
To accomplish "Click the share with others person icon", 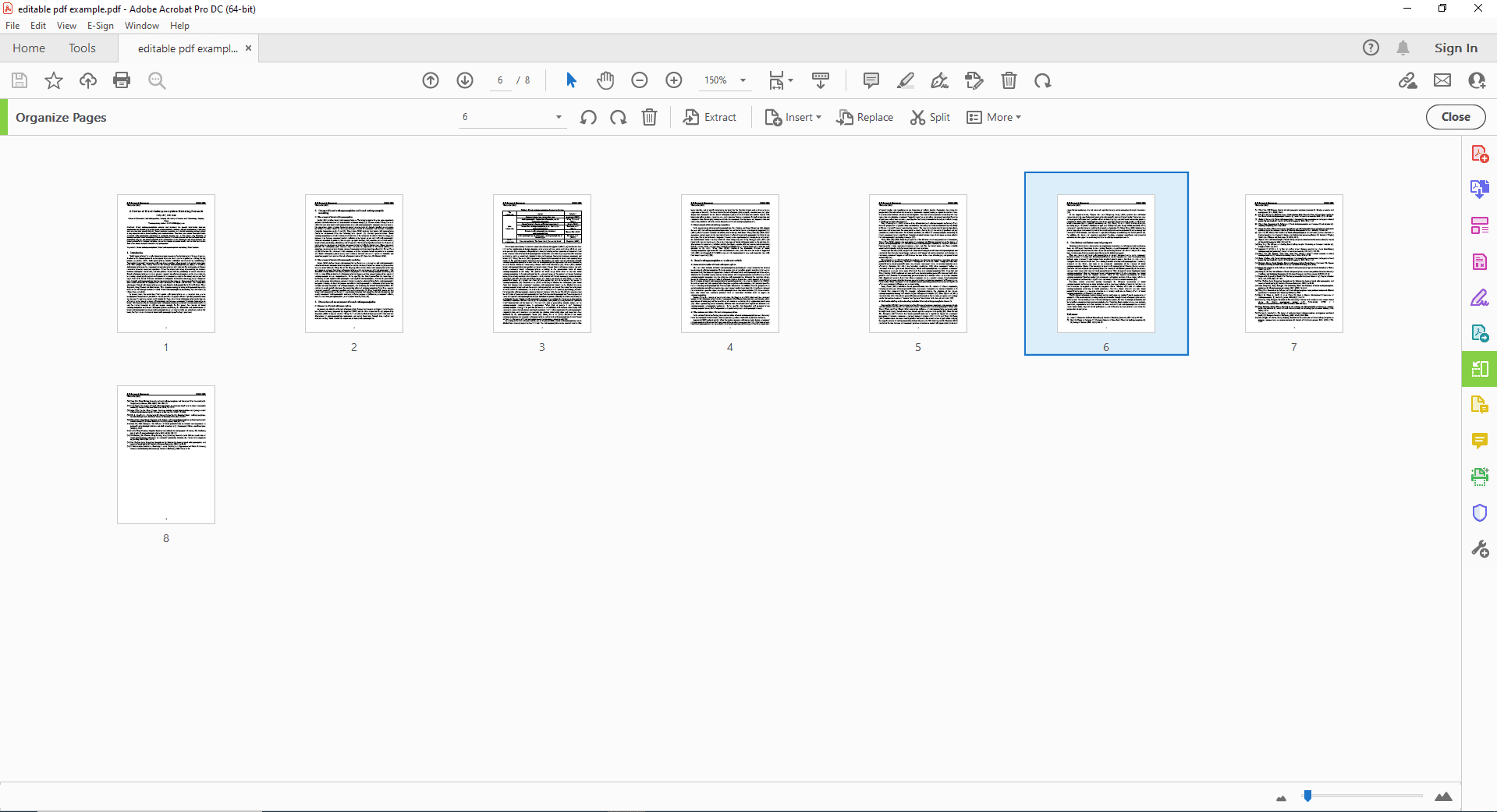I will pyautogui.click(x=1477, y=80).
